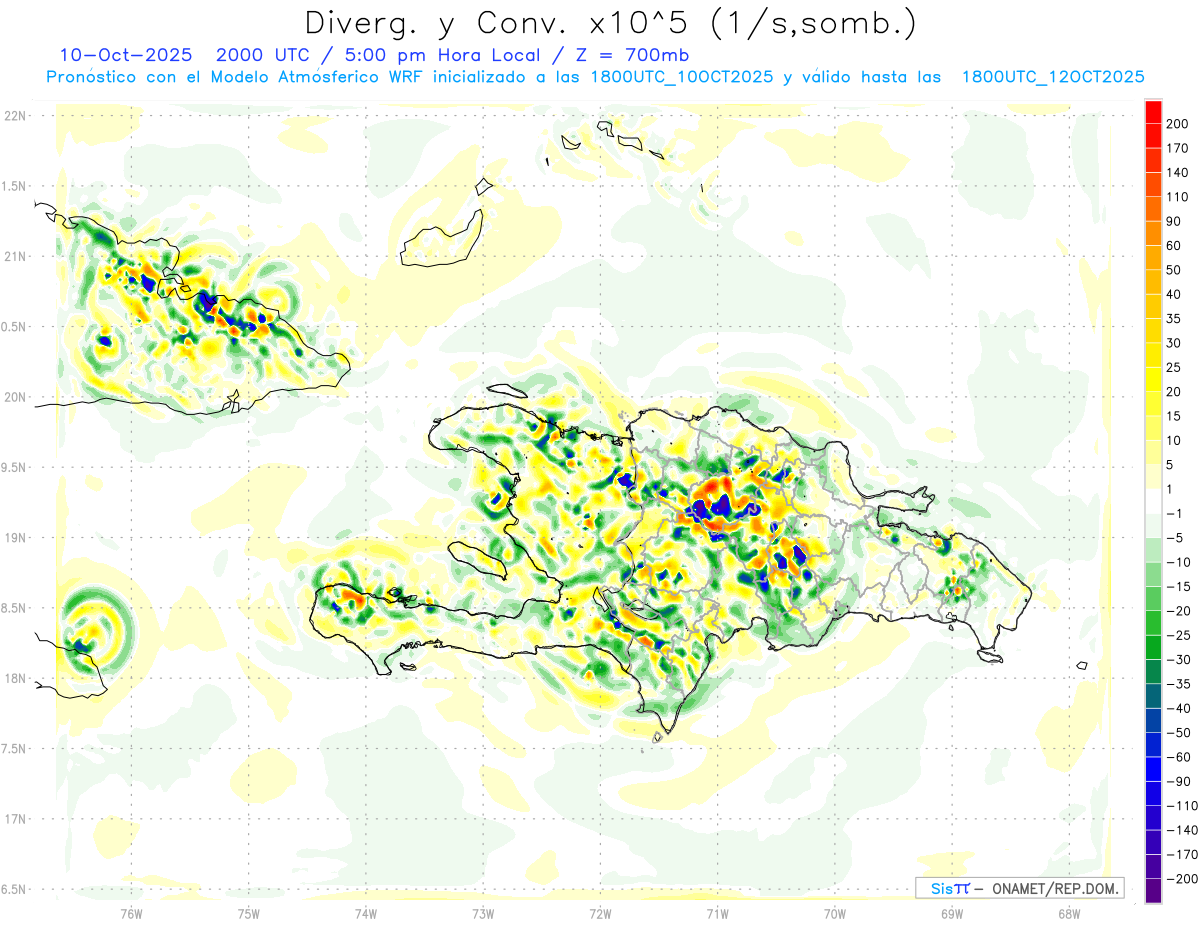Click the '7.5N' latitude label

(14, 749)
